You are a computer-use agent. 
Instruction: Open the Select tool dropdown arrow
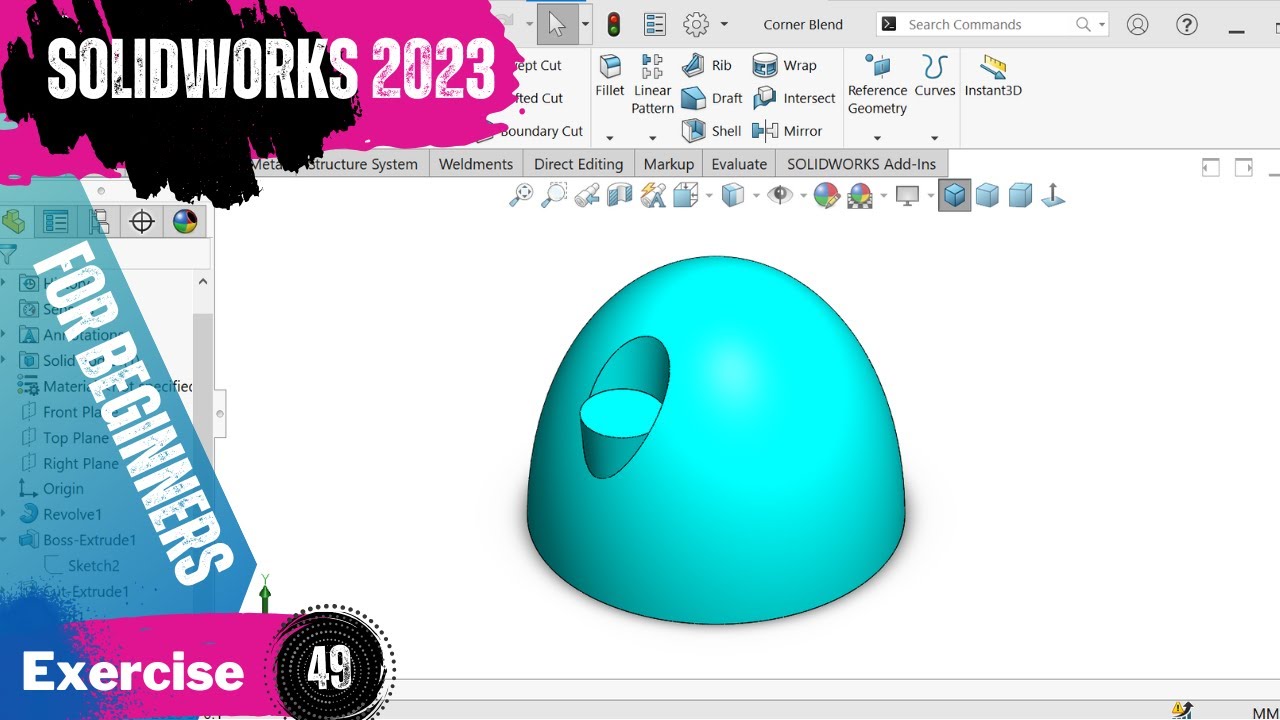pos(586,24)
